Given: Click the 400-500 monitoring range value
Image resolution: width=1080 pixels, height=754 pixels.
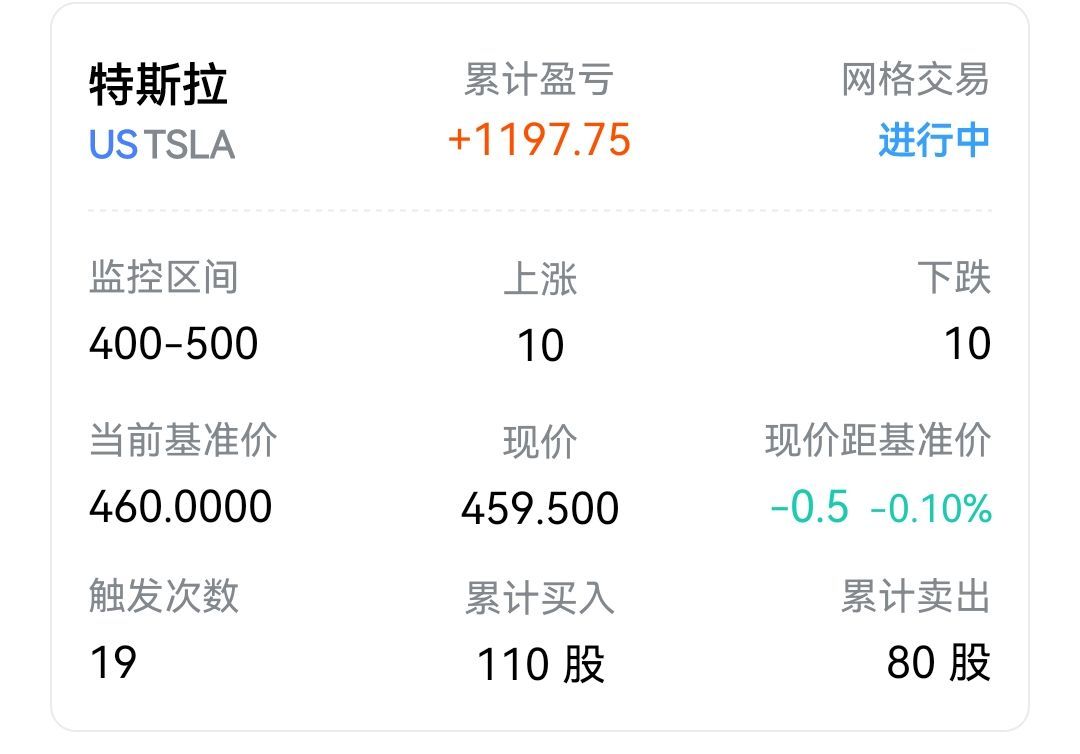Looking at the screenshot, I should point(174,344).
